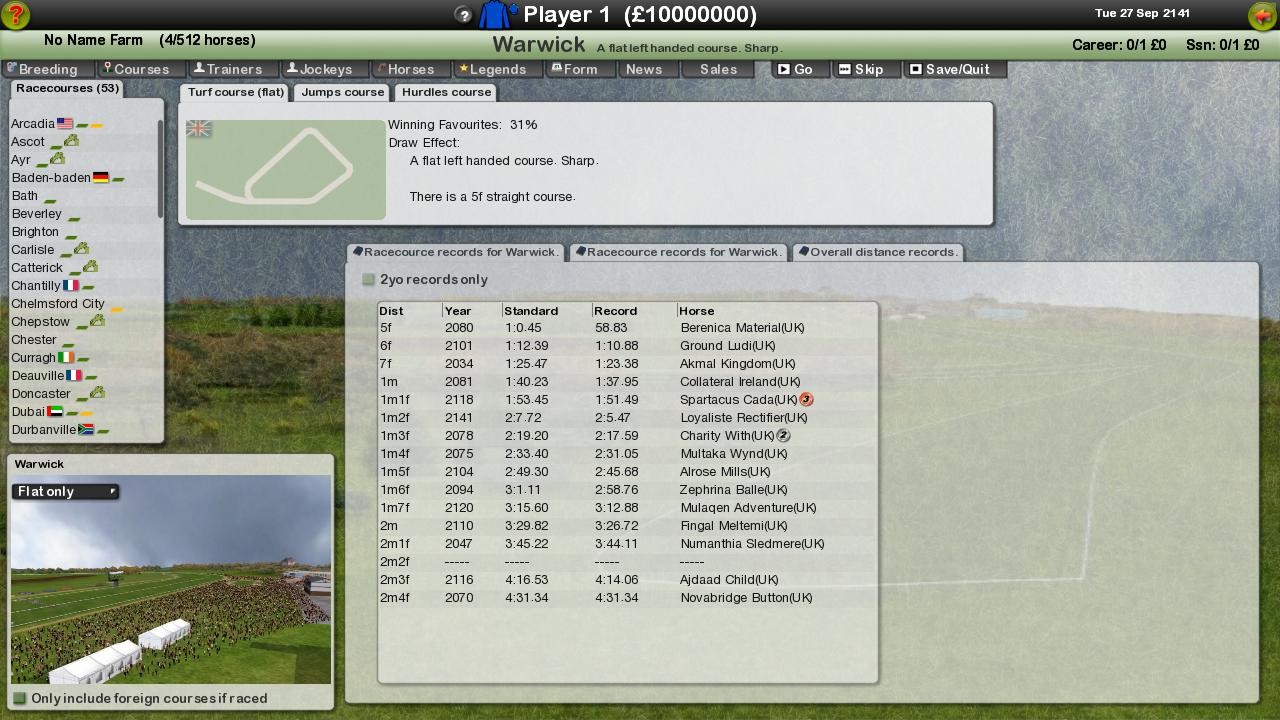This screenshot has height=720, width=1280.
Task: Click the French flag beside Chantilly
Action: [72, 285]
